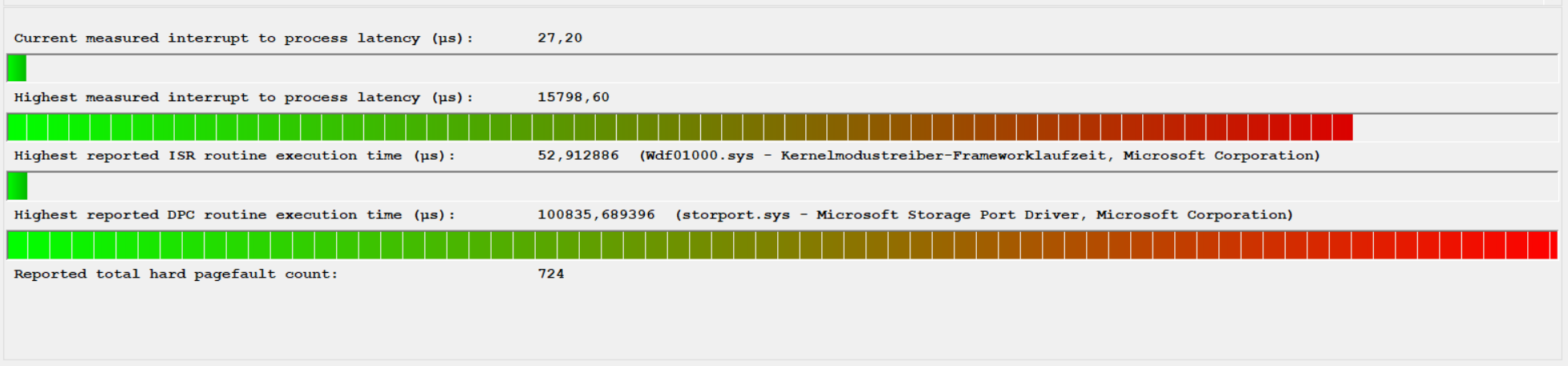This screenshot has width=1568, height=366.
Task: Select the highest reported ISR routine label
Action: tap(234, 156)
